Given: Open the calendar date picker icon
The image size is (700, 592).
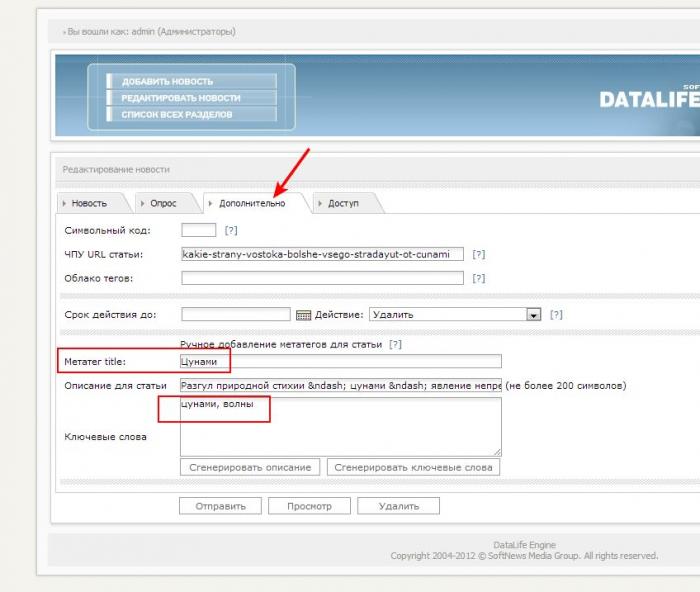Looking at the screenshot, I should [303, 315].
